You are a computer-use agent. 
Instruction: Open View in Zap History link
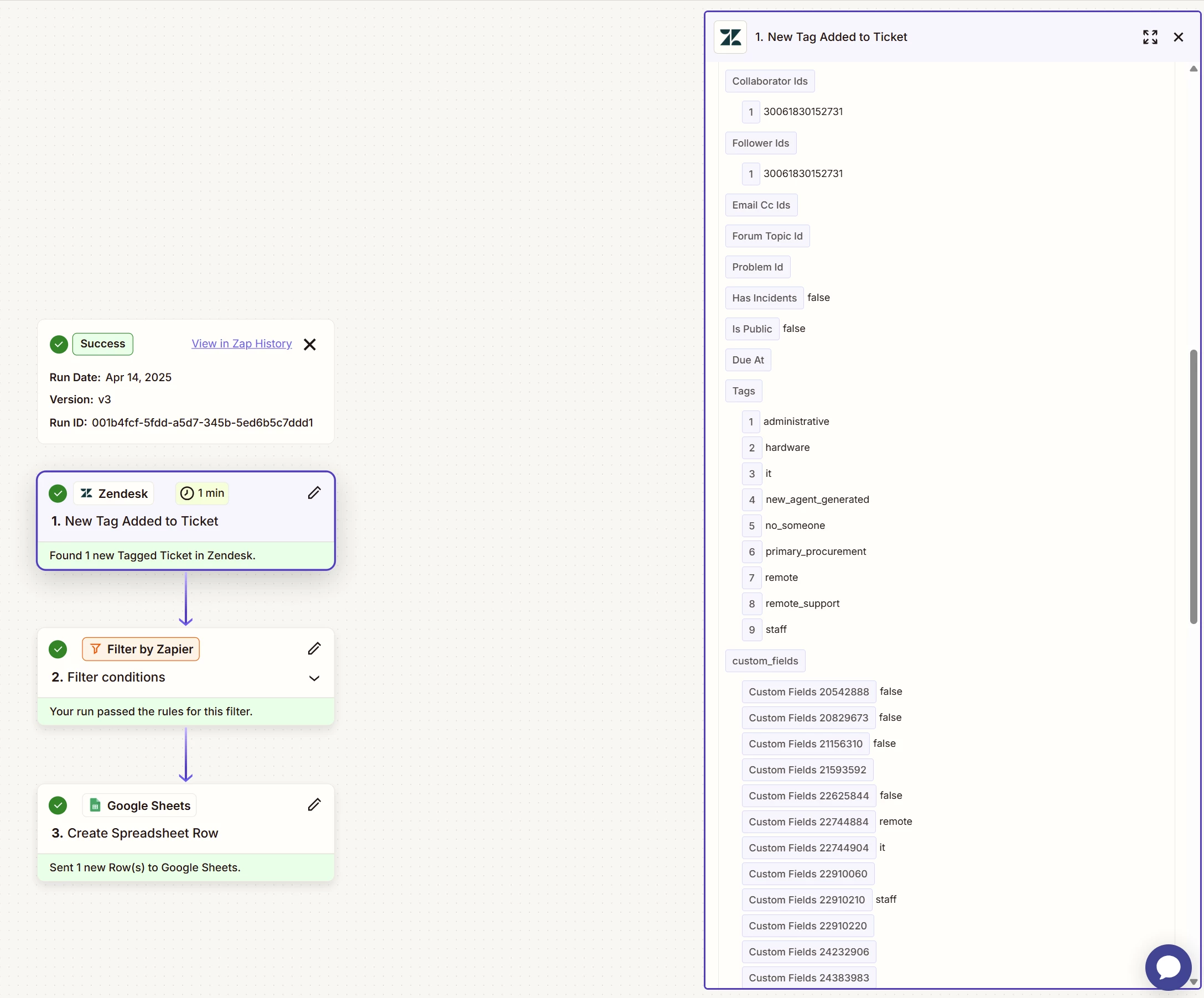(x=241, y=344)
